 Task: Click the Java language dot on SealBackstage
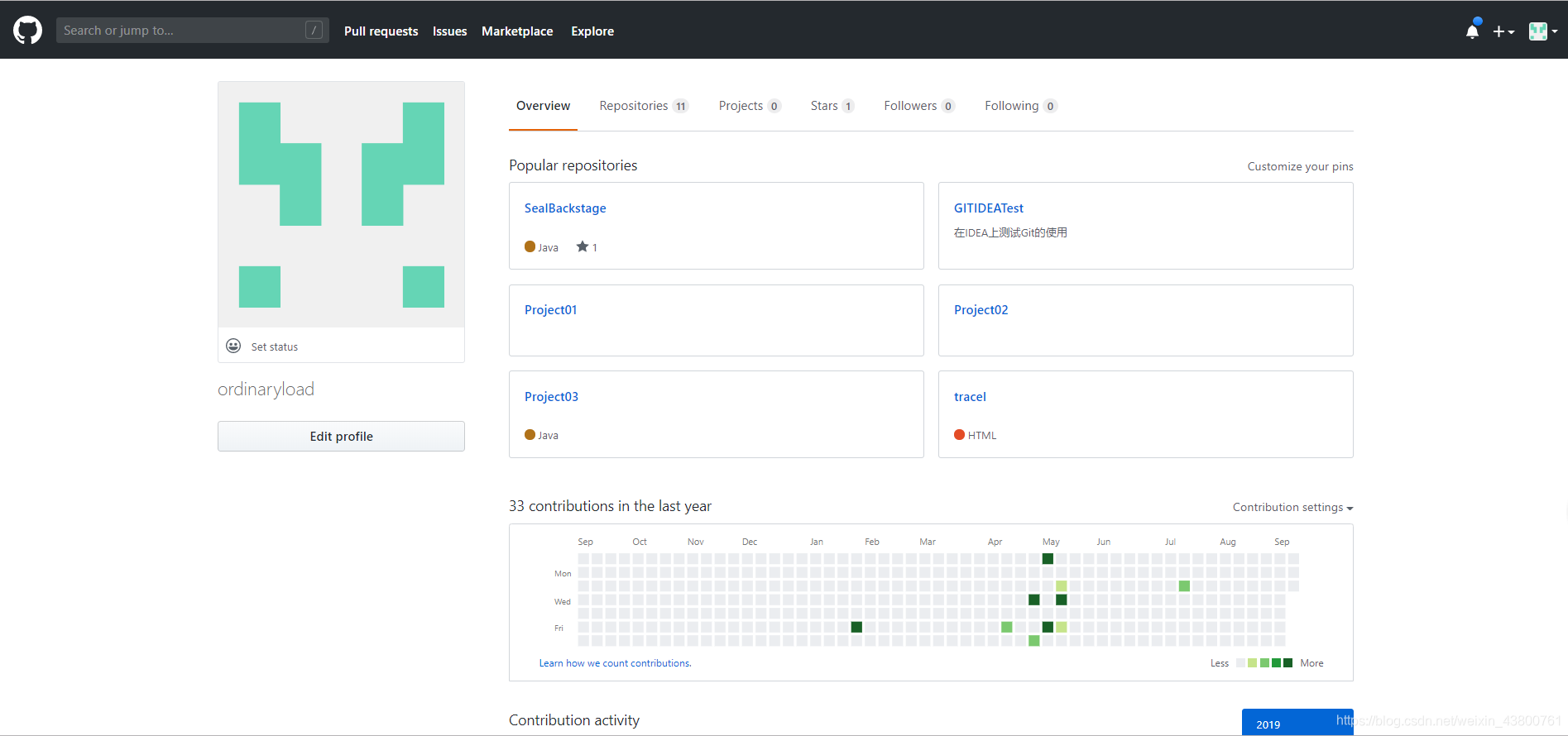point(530,246)
